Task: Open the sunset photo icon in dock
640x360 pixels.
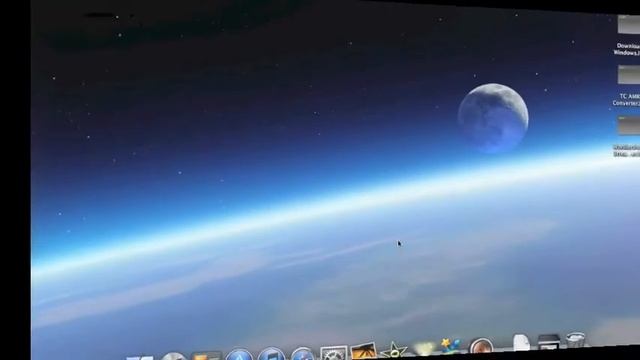Action: [x=363, y=351]
